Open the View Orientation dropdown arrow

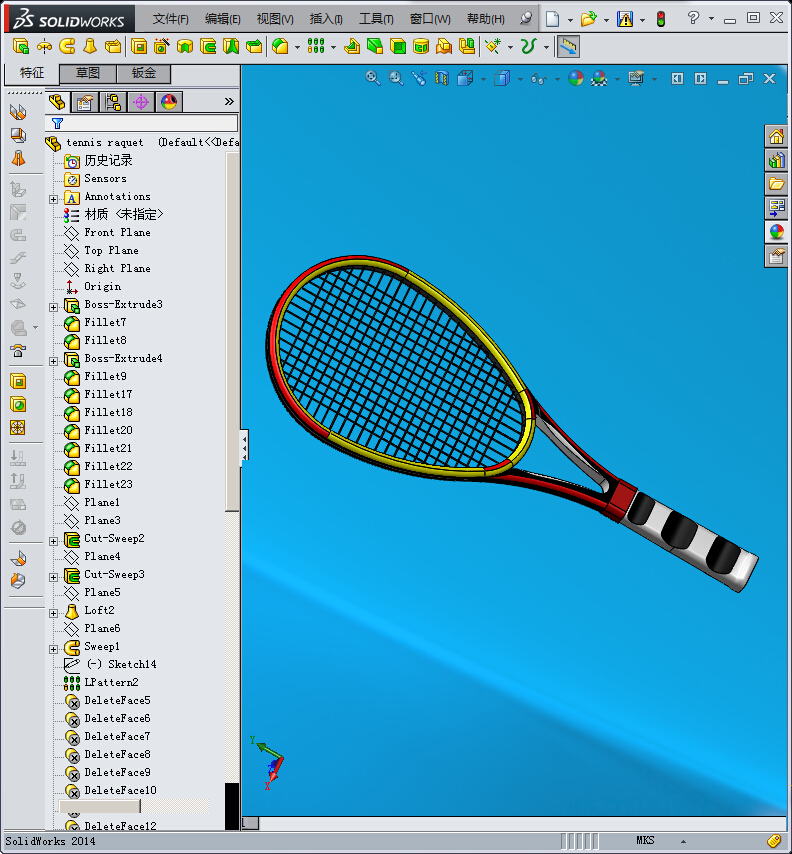pos(484,80)
